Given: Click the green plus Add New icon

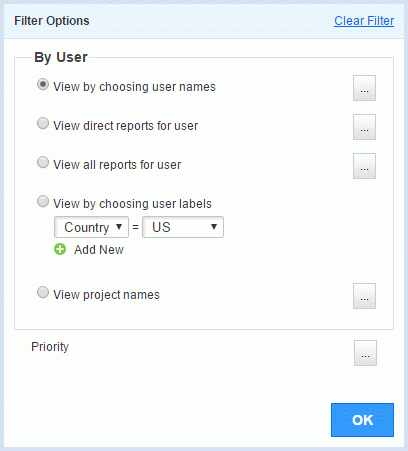Looking at the screenshot, I should 60,249.
